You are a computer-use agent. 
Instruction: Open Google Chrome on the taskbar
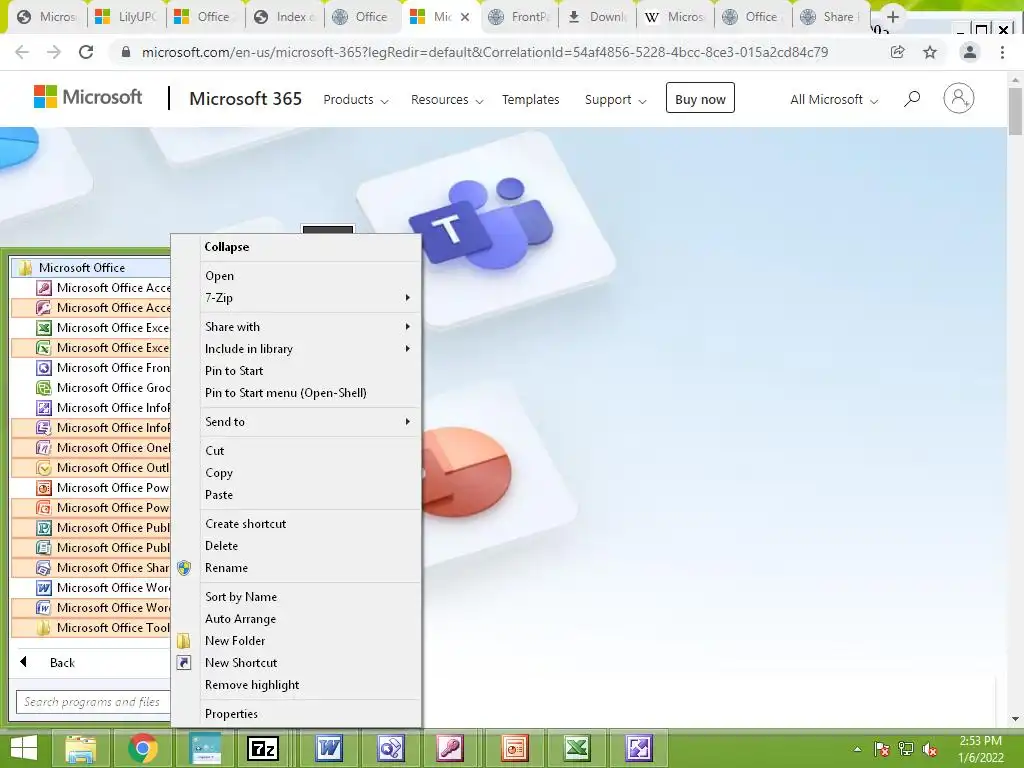point(143,748)
